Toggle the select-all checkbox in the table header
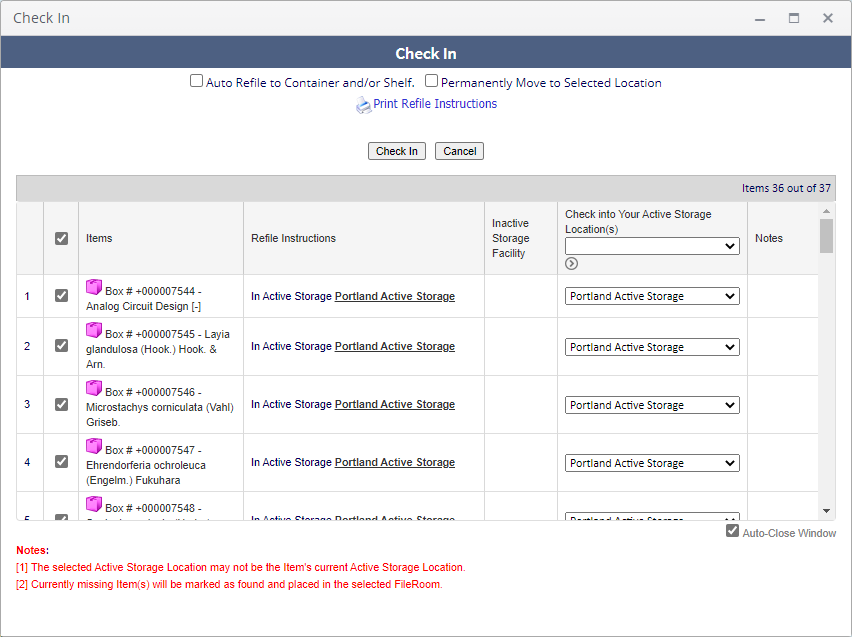852x637 pixels. 61,238
